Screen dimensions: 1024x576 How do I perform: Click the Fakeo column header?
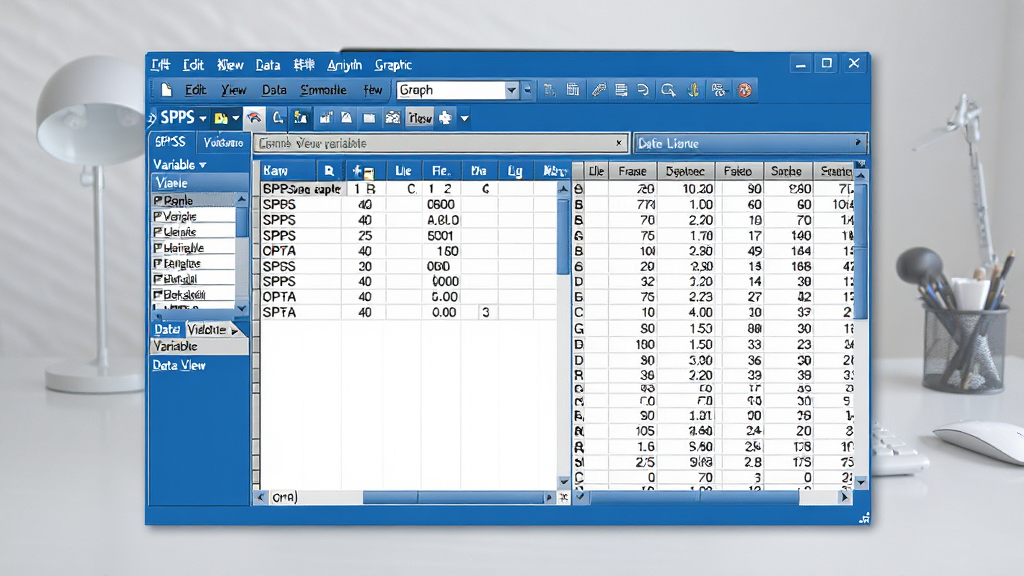[x=738, y=171]
